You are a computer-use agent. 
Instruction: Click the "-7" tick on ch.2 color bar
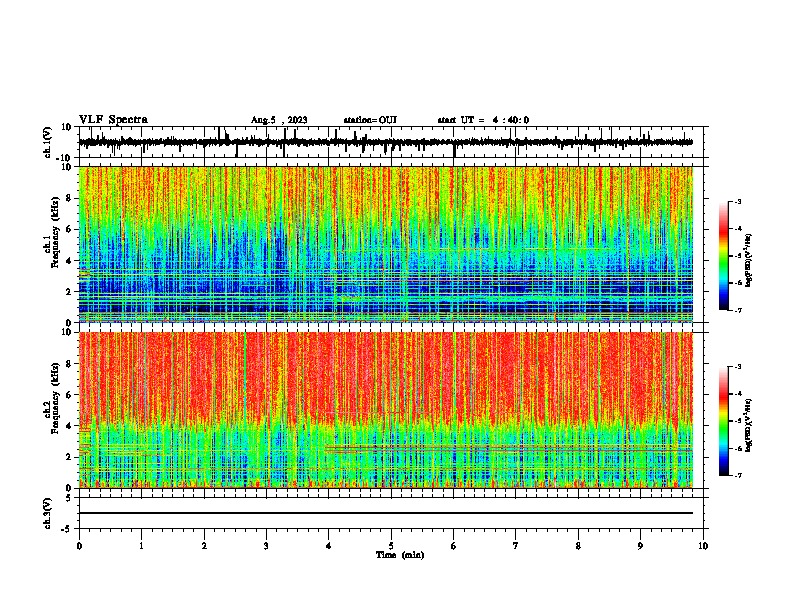pos(738,475)
